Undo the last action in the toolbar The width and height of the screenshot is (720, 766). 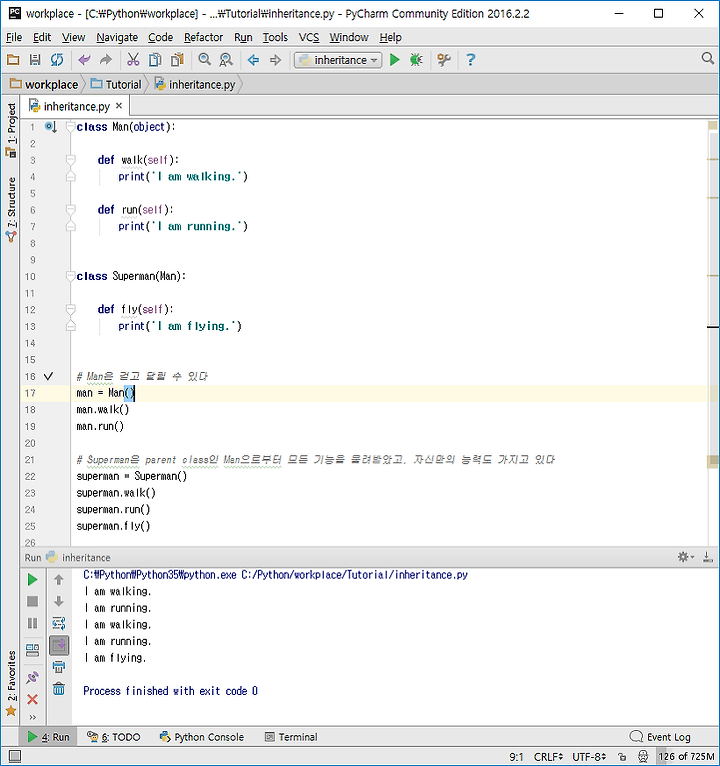85,60
